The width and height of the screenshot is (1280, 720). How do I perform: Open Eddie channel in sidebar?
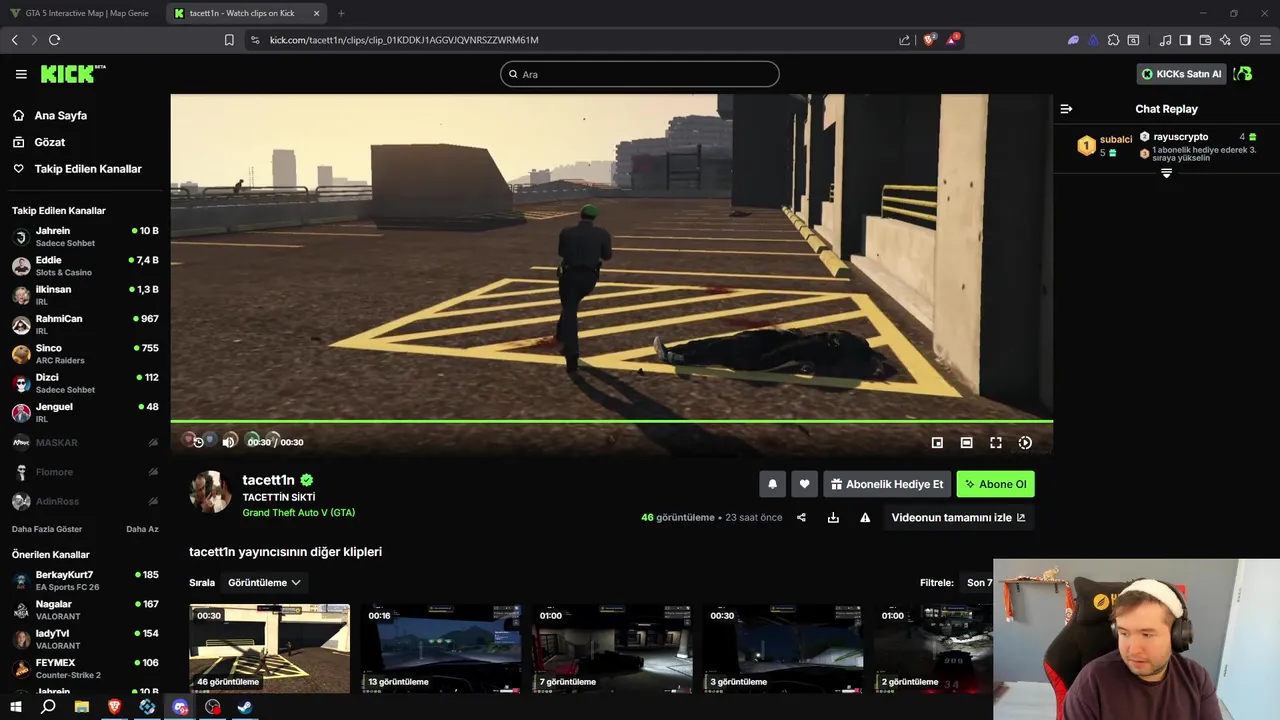click(x=85, y=266)
